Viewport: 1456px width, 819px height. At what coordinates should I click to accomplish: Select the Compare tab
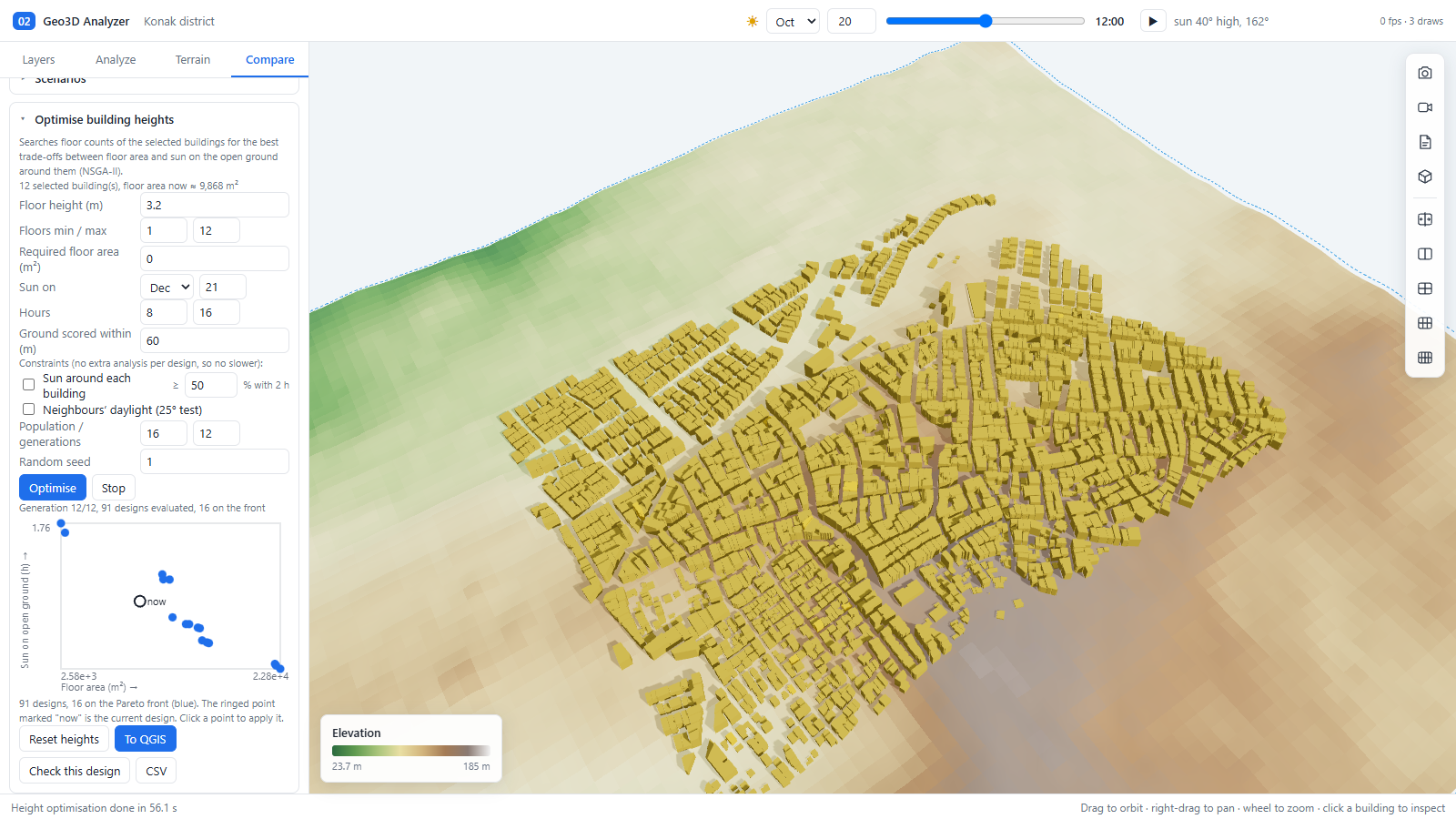[270, 59]
